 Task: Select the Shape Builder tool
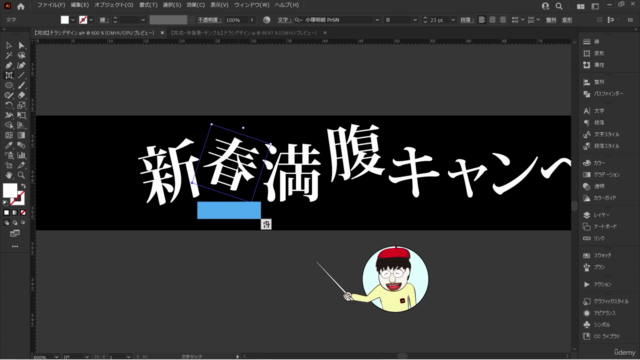click(x=9, y=125)
